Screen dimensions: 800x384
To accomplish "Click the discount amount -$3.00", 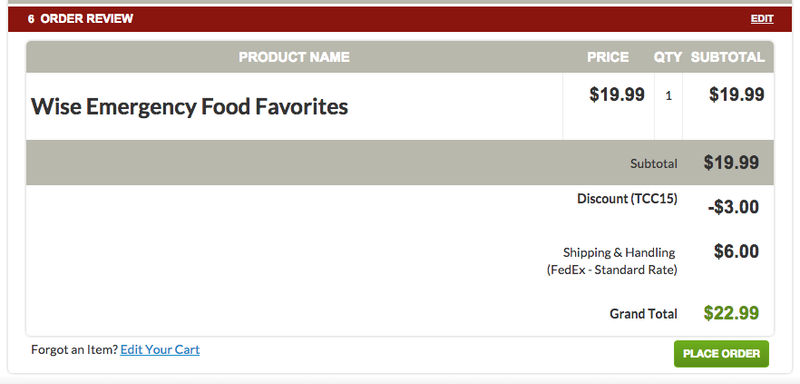I will coord(733,207).
